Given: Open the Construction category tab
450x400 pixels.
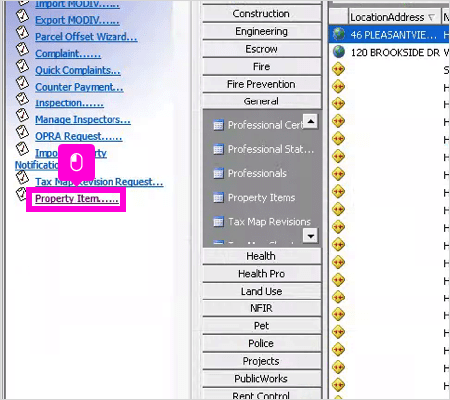Looking at the screenshot, I should [262, 14].
